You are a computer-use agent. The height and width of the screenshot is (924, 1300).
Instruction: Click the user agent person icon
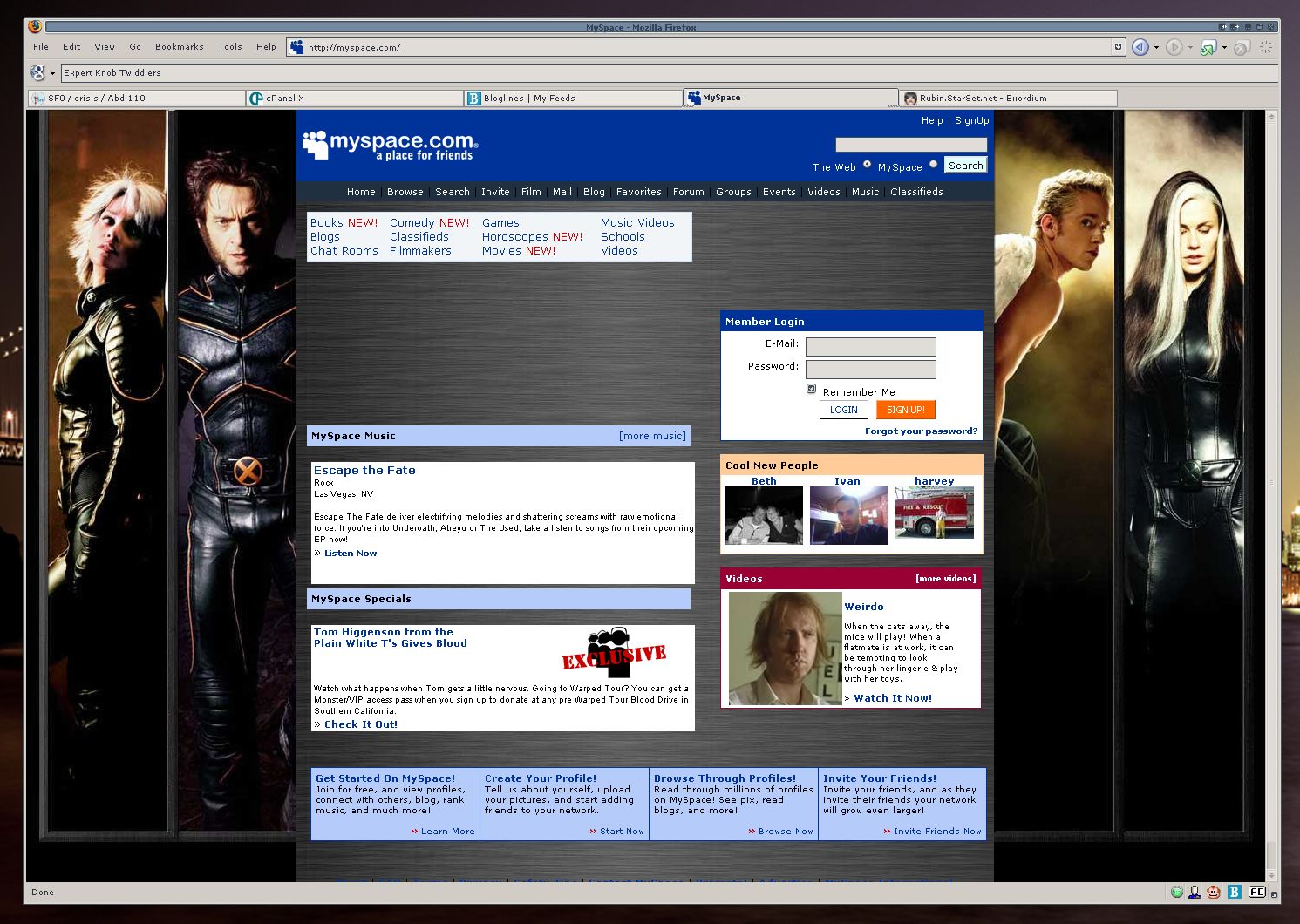[x=1195, y=892]
